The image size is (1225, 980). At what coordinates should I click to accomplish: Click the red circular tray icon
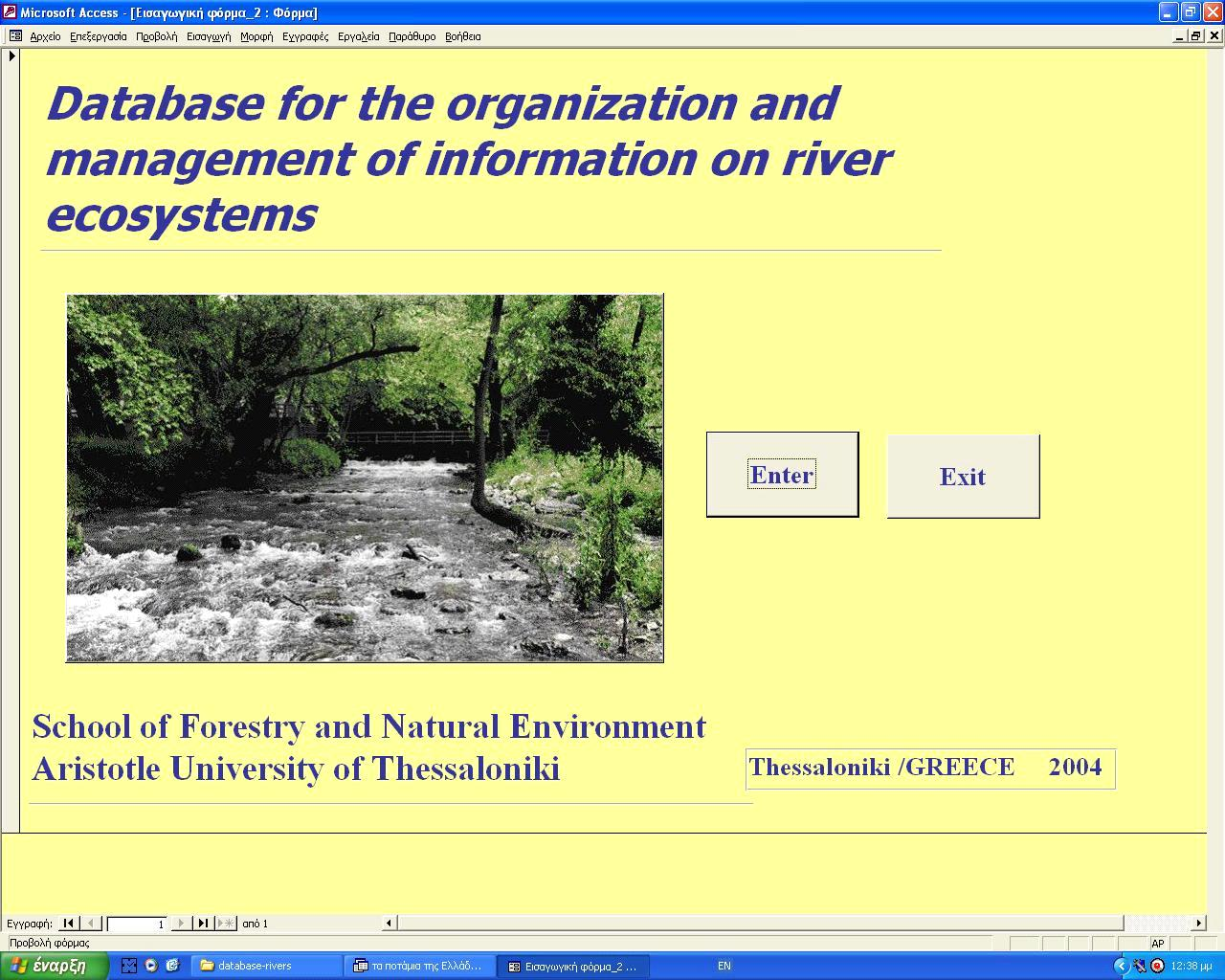1157,967
